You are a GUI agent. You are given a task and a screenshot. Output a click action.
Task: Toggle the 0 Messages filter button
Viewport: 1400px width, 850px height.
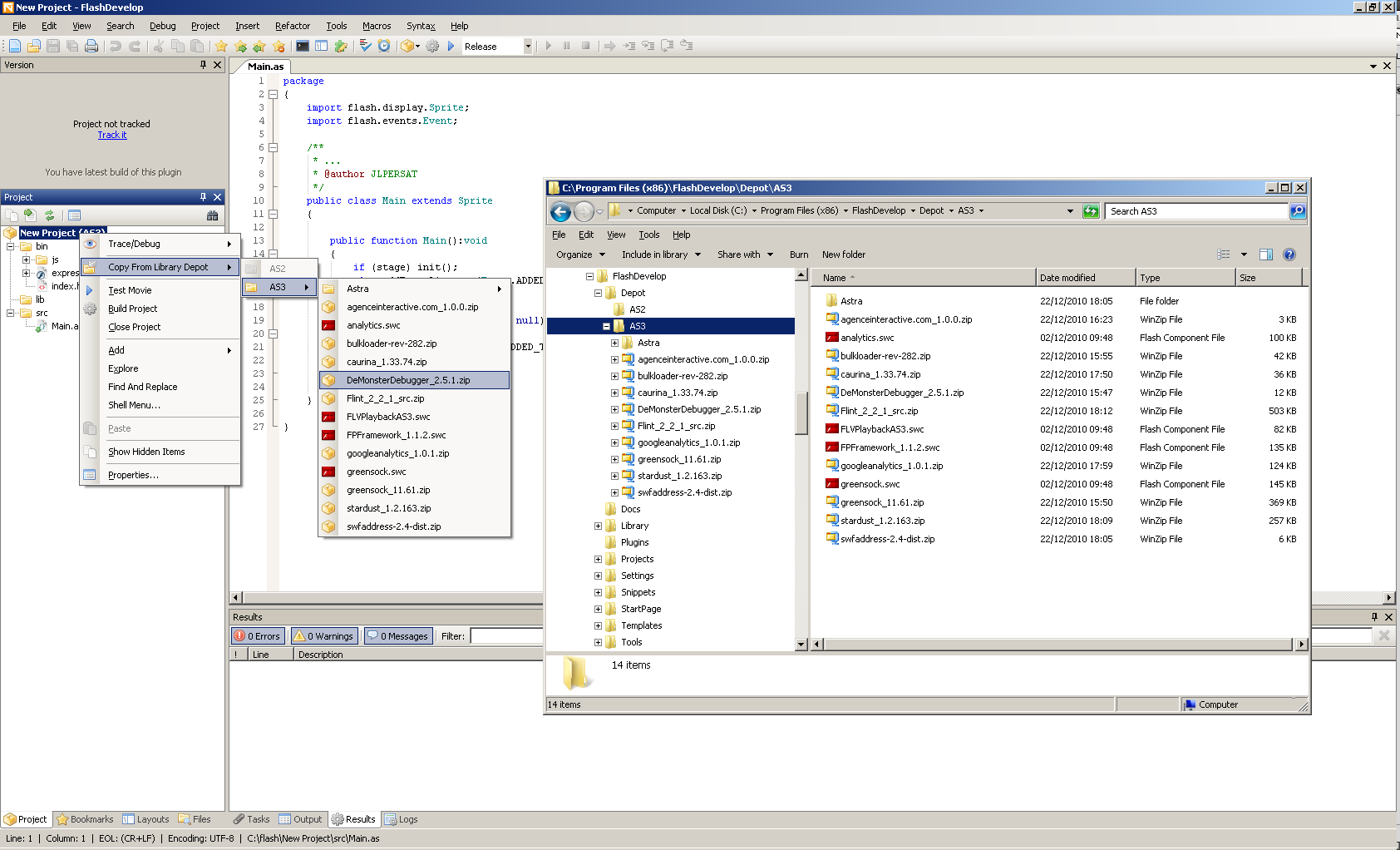point(397,636)
